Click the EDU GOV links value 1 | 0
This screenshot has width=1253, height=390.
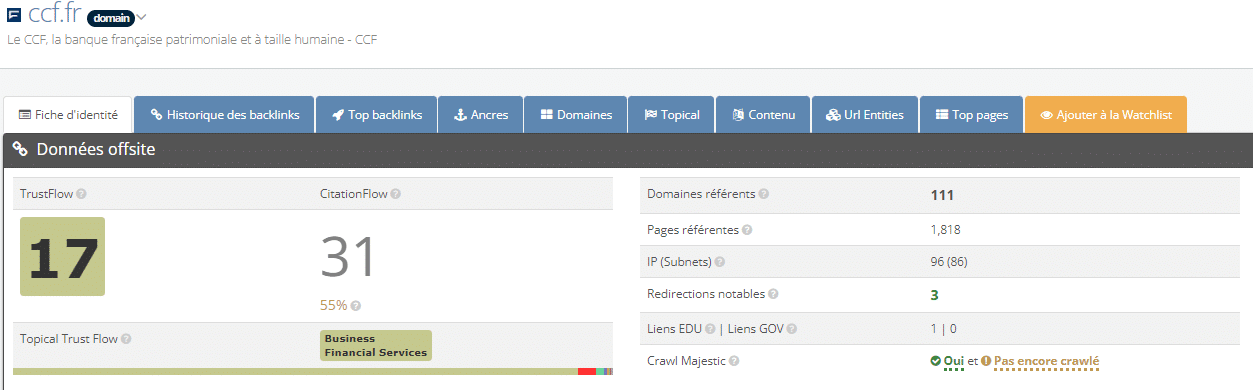[x=943, y=328]
